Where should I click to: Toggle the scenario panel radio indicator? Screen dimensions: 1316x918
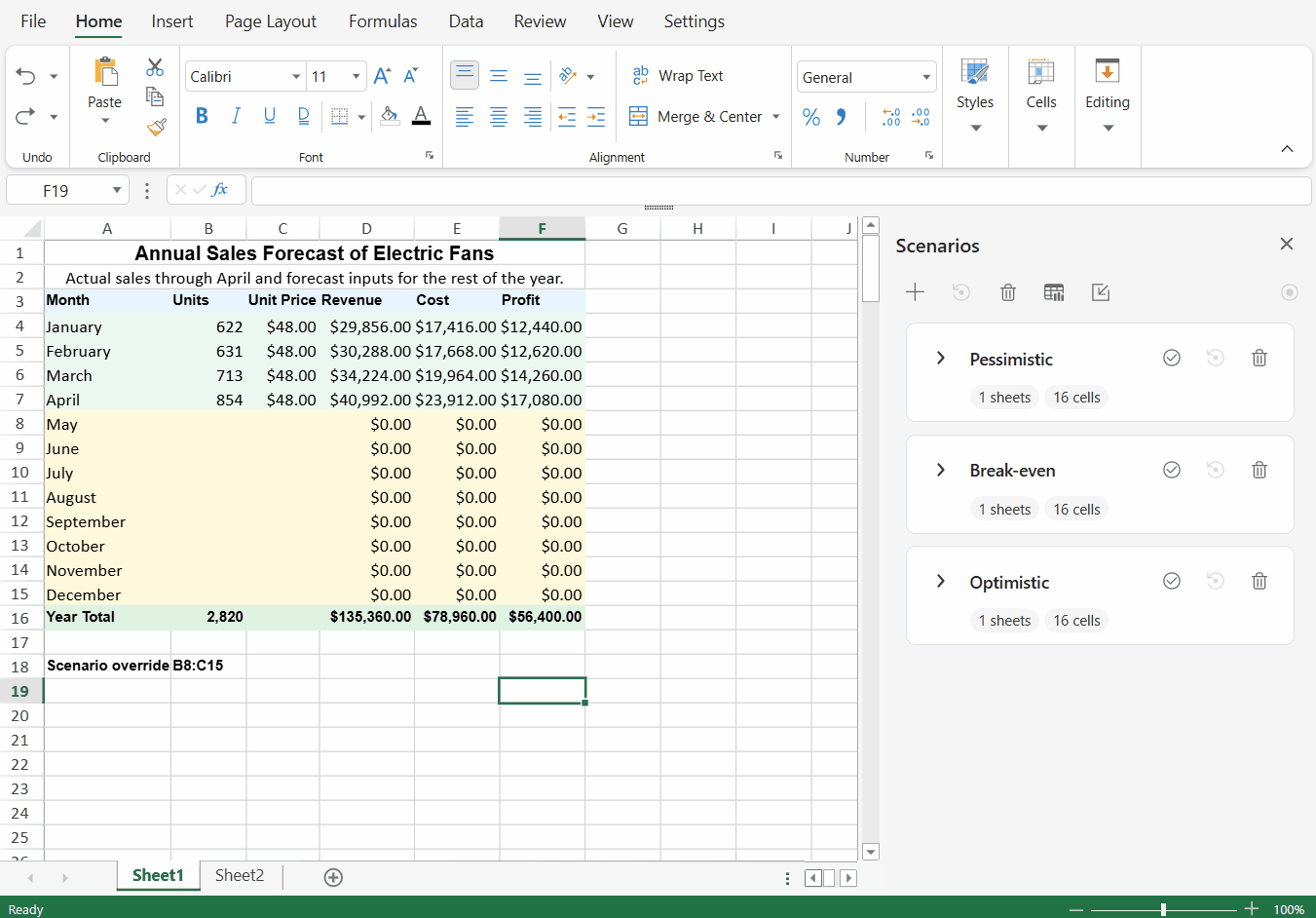pyautogui.click(x=1289, y=292)
